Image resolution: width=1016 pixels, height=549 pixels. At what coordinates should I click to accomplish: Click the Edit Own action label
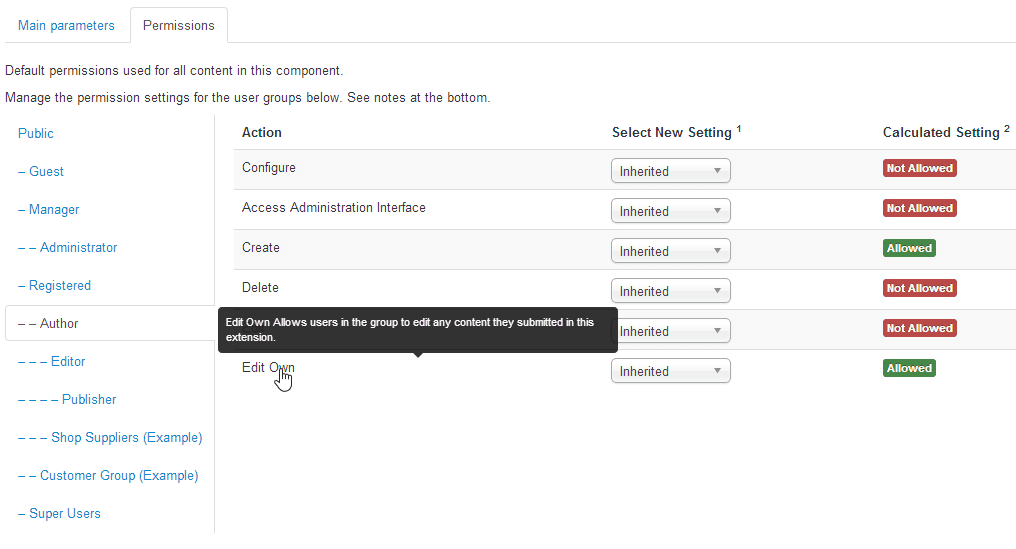pos(268,367)
